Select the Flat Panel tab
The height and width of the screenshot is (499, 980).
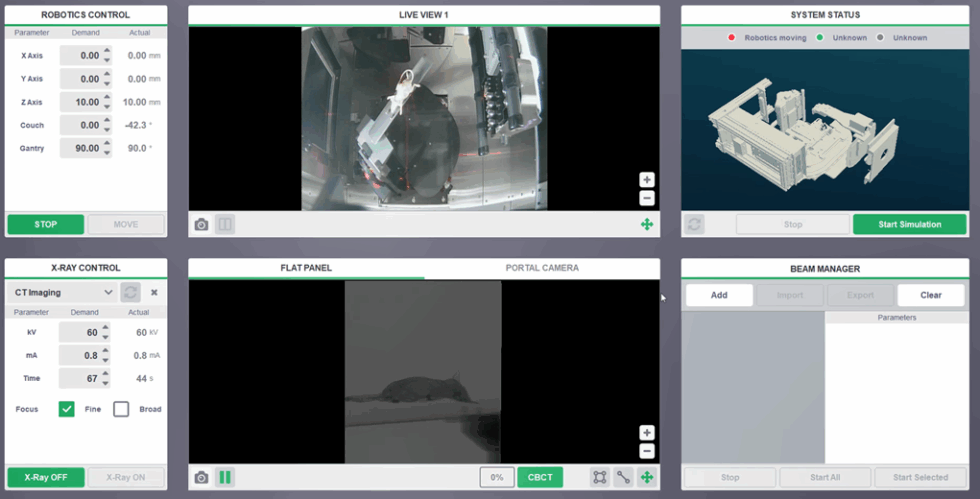[306, 268]
